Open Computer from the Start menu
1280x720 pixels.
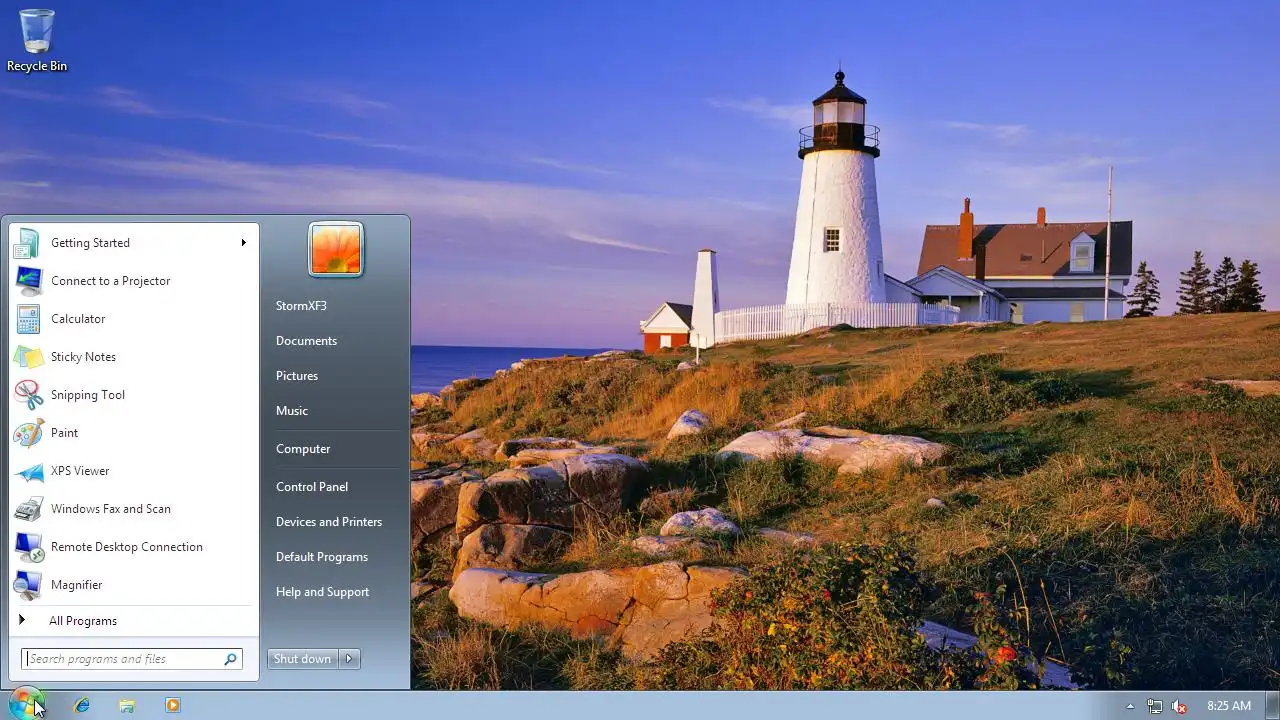point(303,449)
